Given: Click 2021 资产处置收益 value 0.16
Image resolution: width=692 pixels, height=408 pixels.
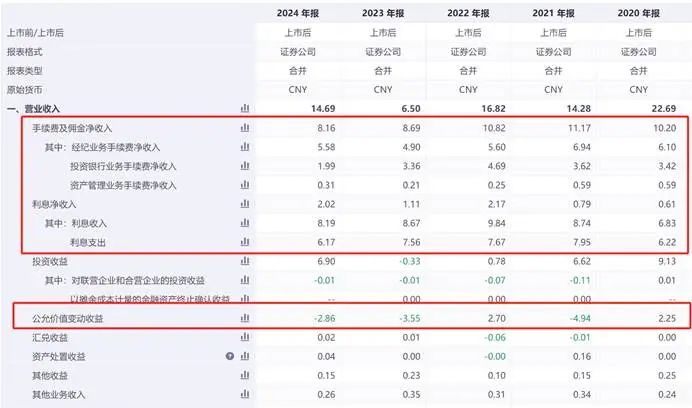Looking at the screenshot, I should click(x=582, y=356).
